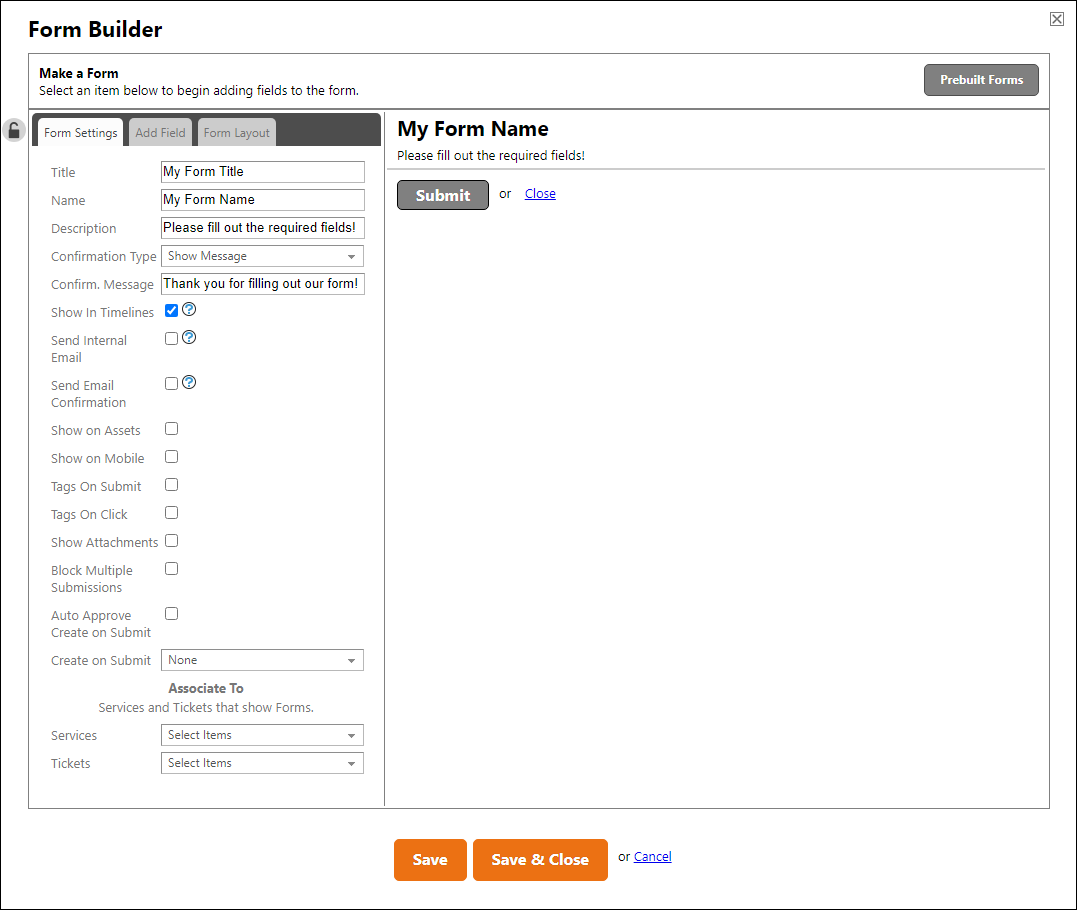Screen dimensions: 1077x910
Task: Enable Send Internal Email
Action: click(171, 338)
